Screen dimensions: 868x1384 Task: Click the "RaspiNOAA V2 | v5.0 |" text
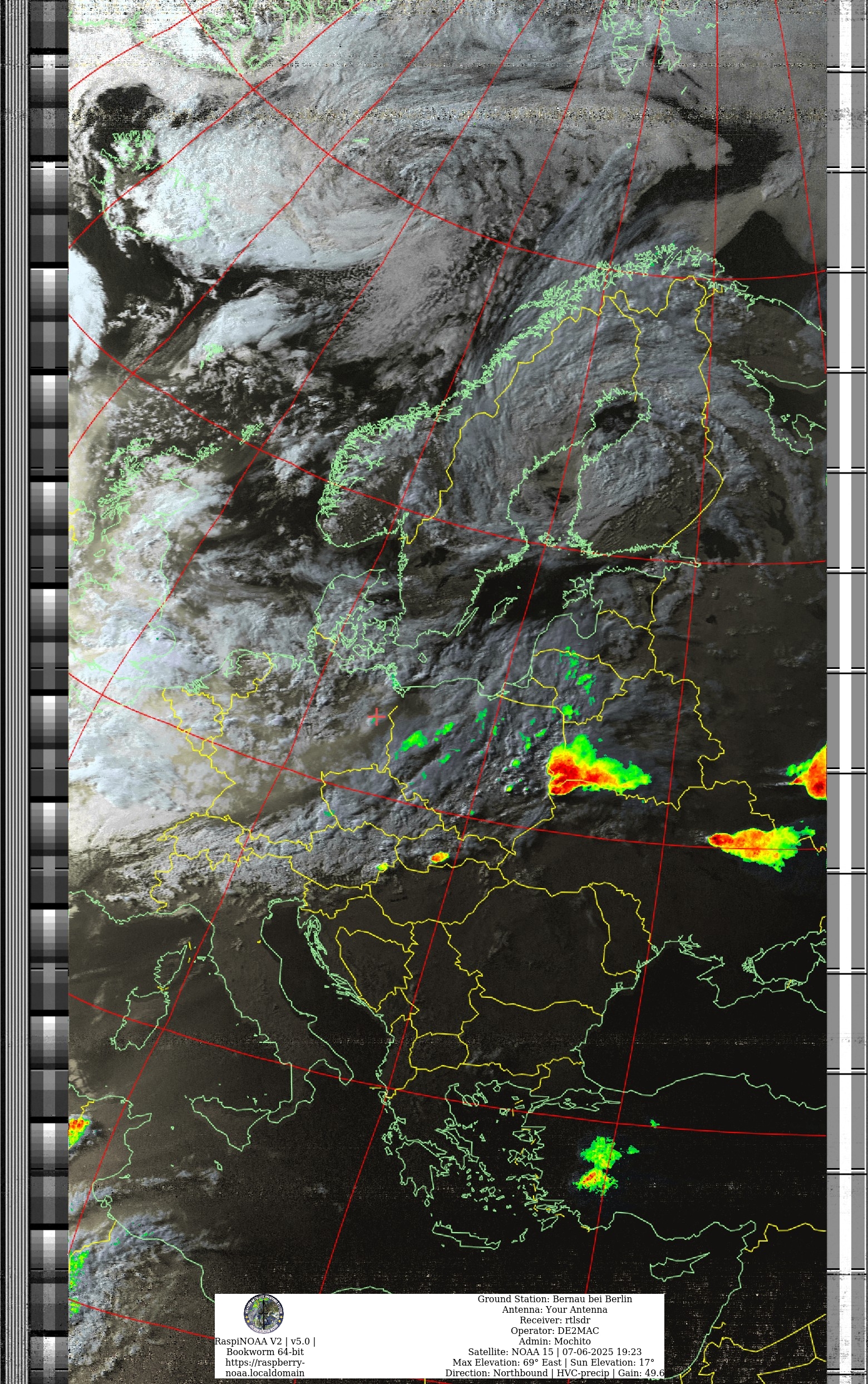(265, 1342)
